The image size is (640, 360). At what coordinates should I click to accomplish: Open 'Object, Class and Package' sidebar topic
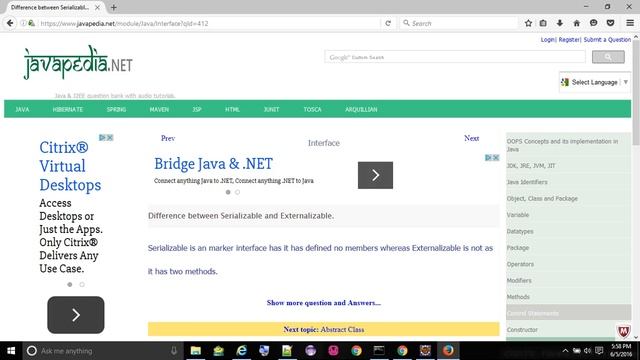click(542, 198)
